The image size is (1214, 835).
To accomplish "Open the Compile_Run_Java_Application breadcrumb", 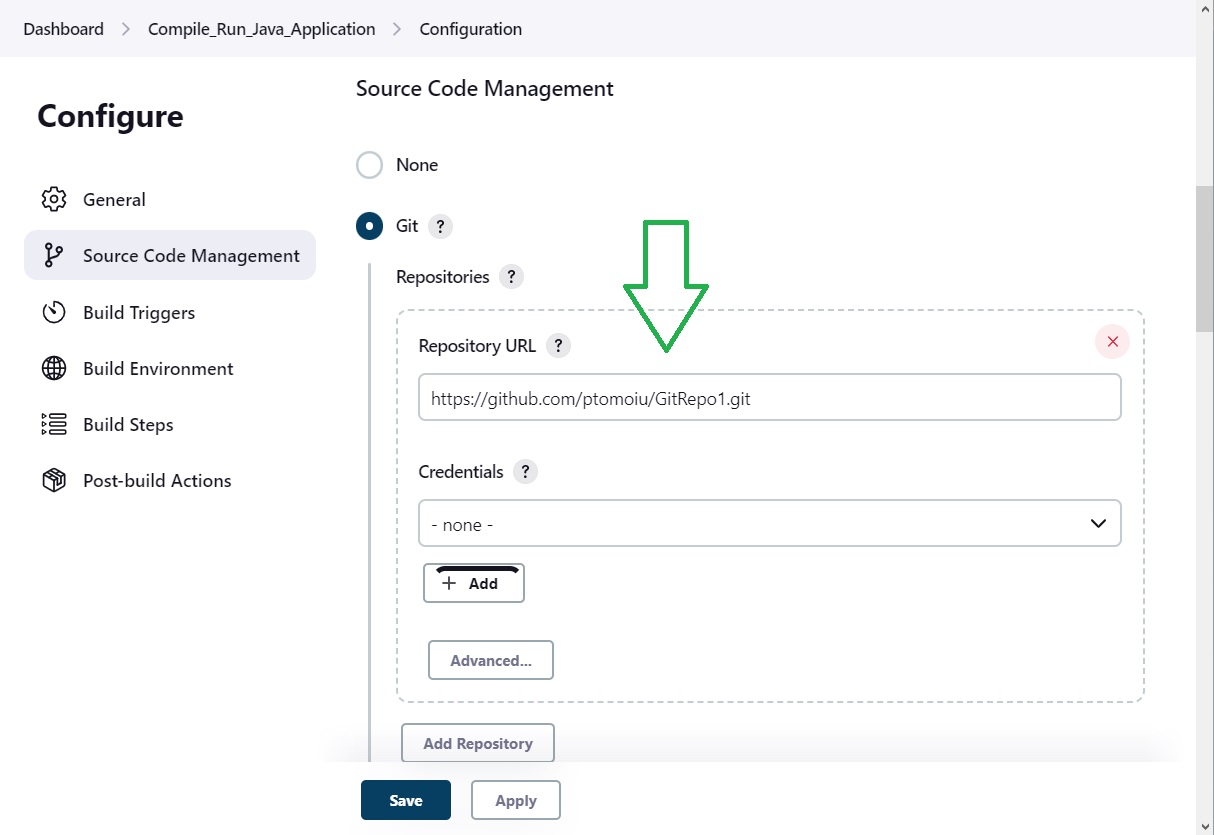I will tap(262, 29).
